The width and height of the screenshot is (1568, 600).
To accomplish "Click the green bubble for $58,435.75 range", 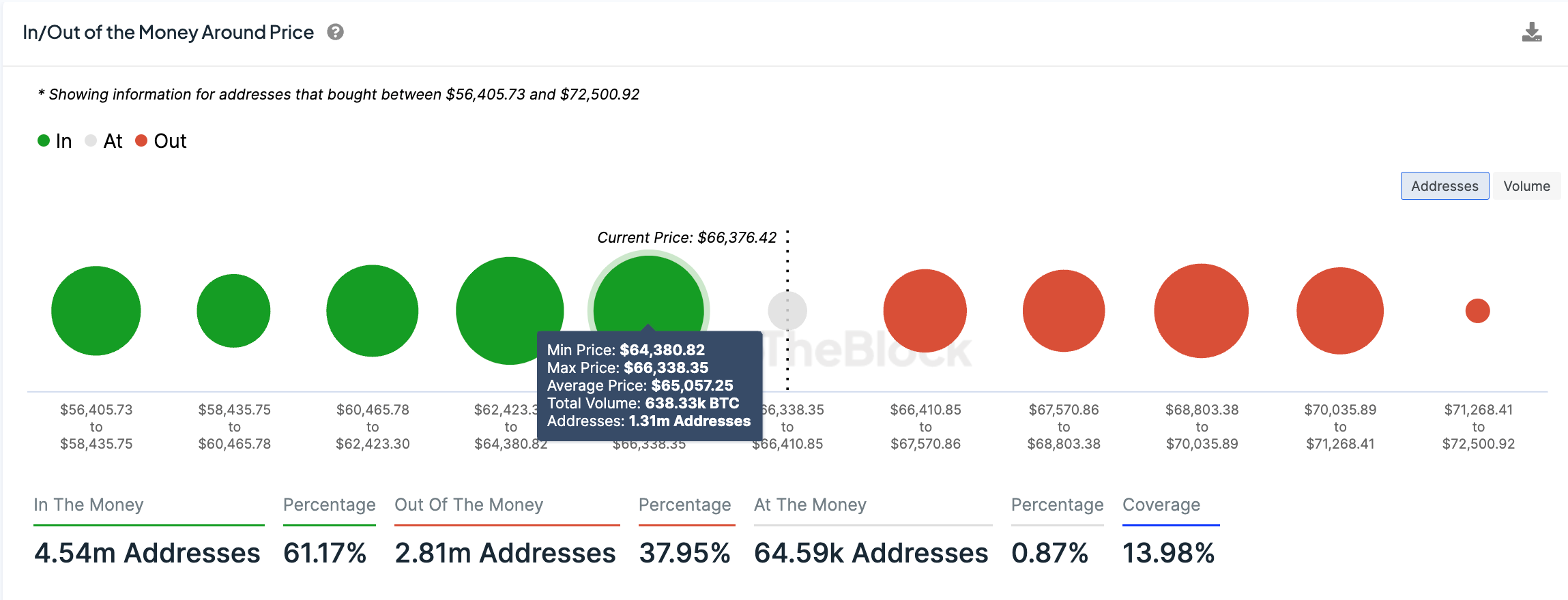I will [234, 311].
